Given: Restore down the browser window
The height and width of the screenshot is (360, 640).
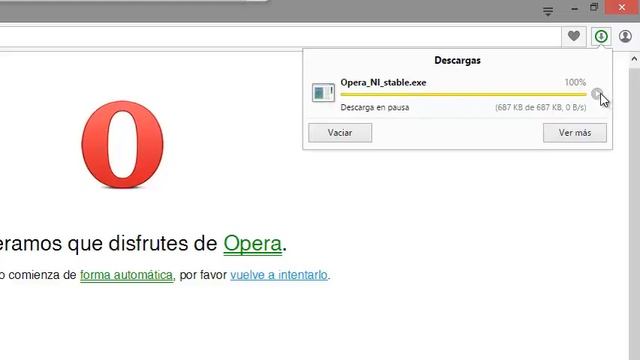Looking at the screenshot, I should 594,8.
